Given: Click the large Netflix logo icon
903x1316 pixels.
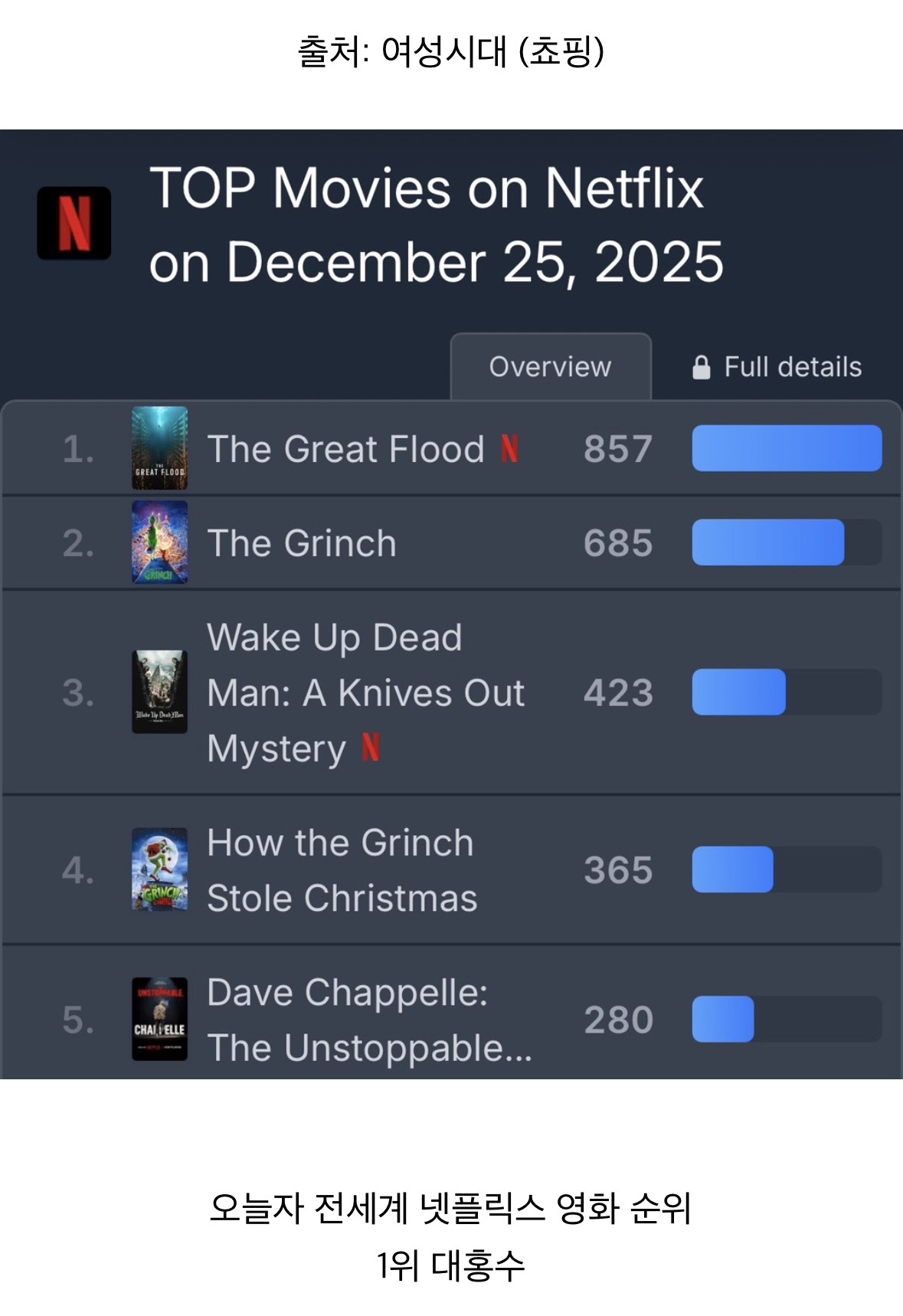Looking at the screenshot, I should (x=74, y=223).
